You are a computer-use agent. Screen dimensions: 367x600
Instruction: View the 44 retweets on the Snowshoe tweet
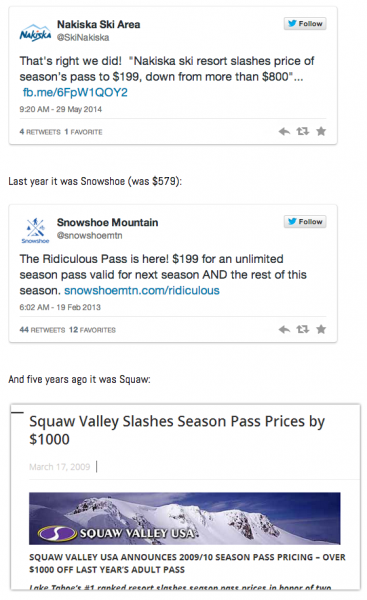coord(42,330)
